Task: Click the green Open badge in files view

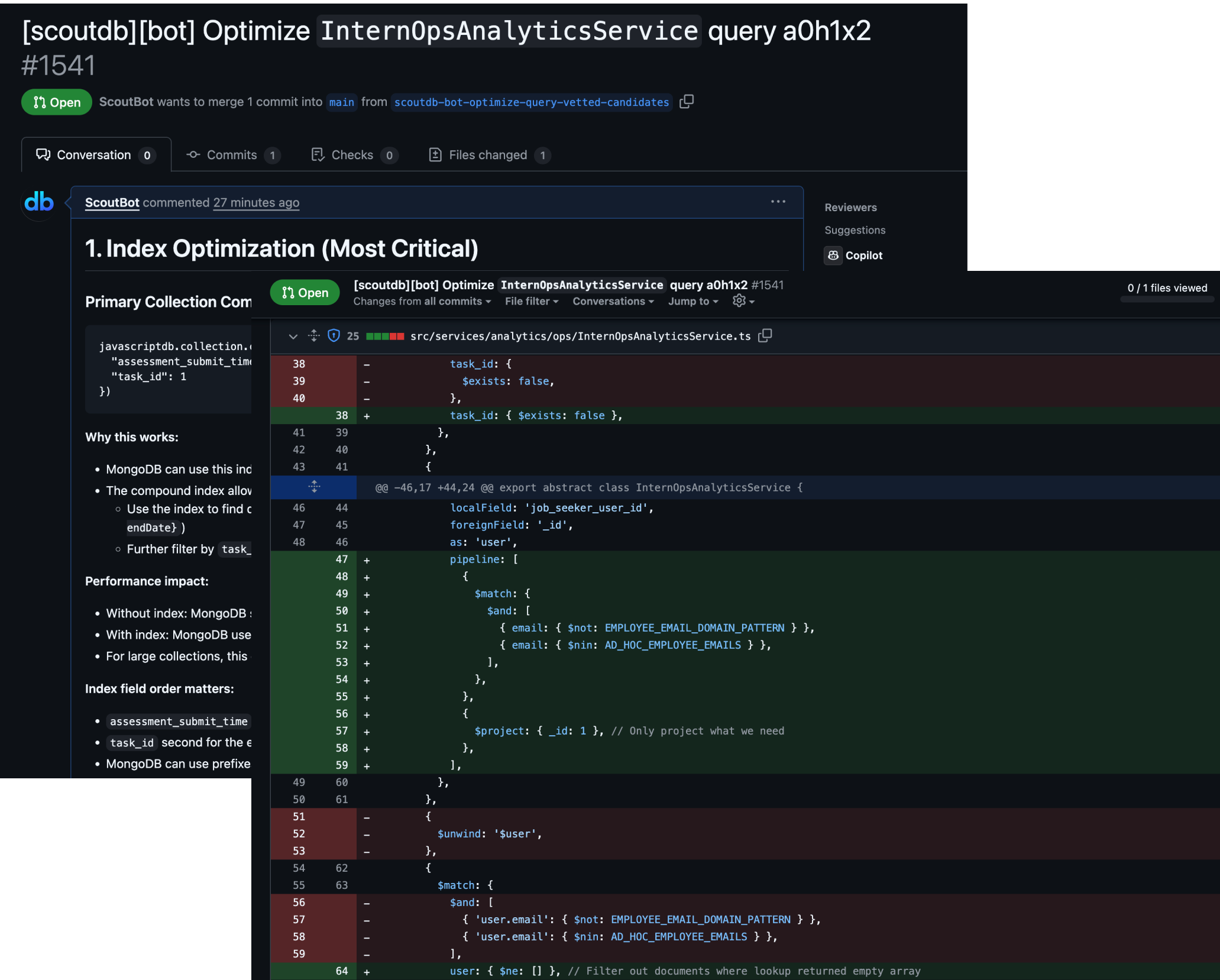Action: [x=305, y=293]
